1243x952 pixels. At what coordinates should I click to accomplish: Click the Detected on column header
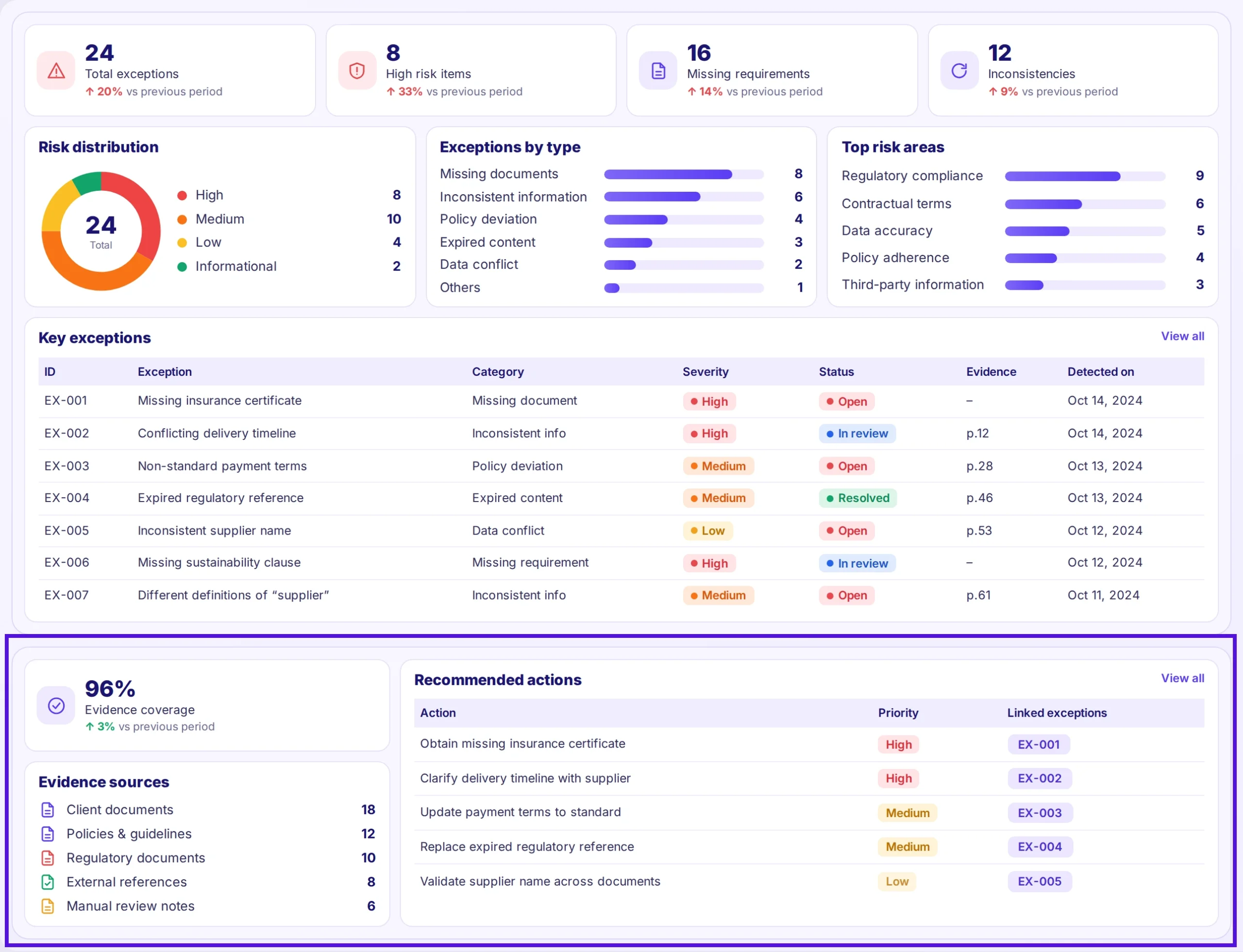point(1101,372)
